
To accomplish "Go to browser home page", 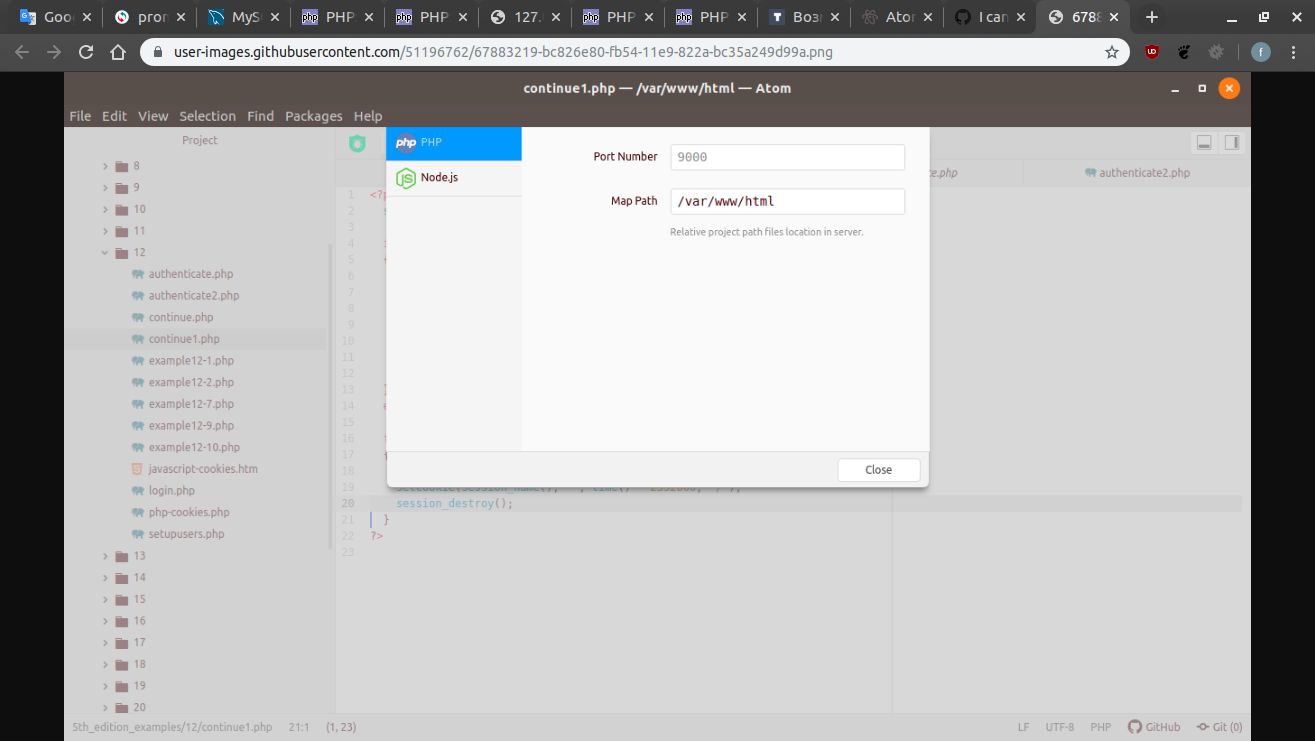I will click(x=118, y=52).
